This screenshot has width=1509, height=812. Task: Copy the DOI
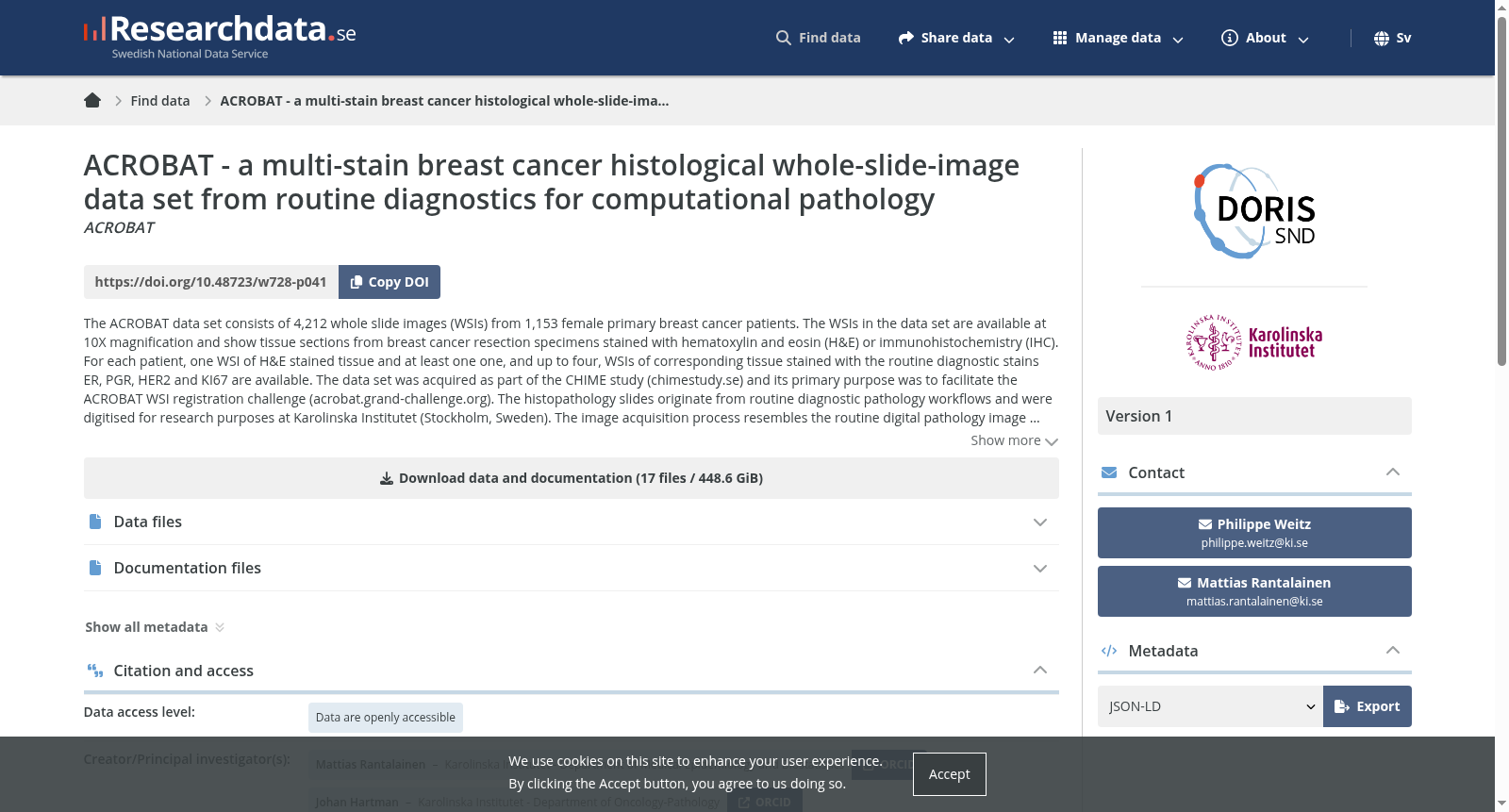pos(390,282)
